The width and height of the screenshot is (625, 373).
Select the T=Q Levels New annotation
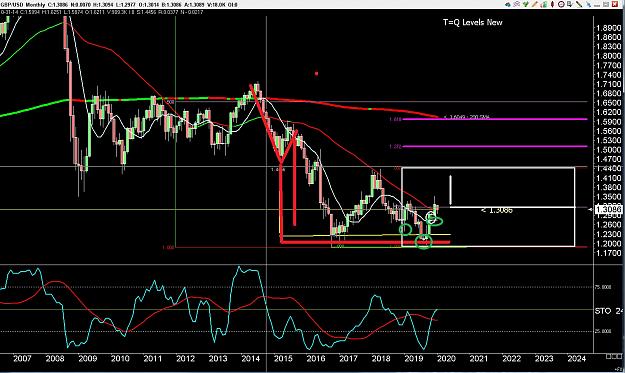(x=472, y=22)
